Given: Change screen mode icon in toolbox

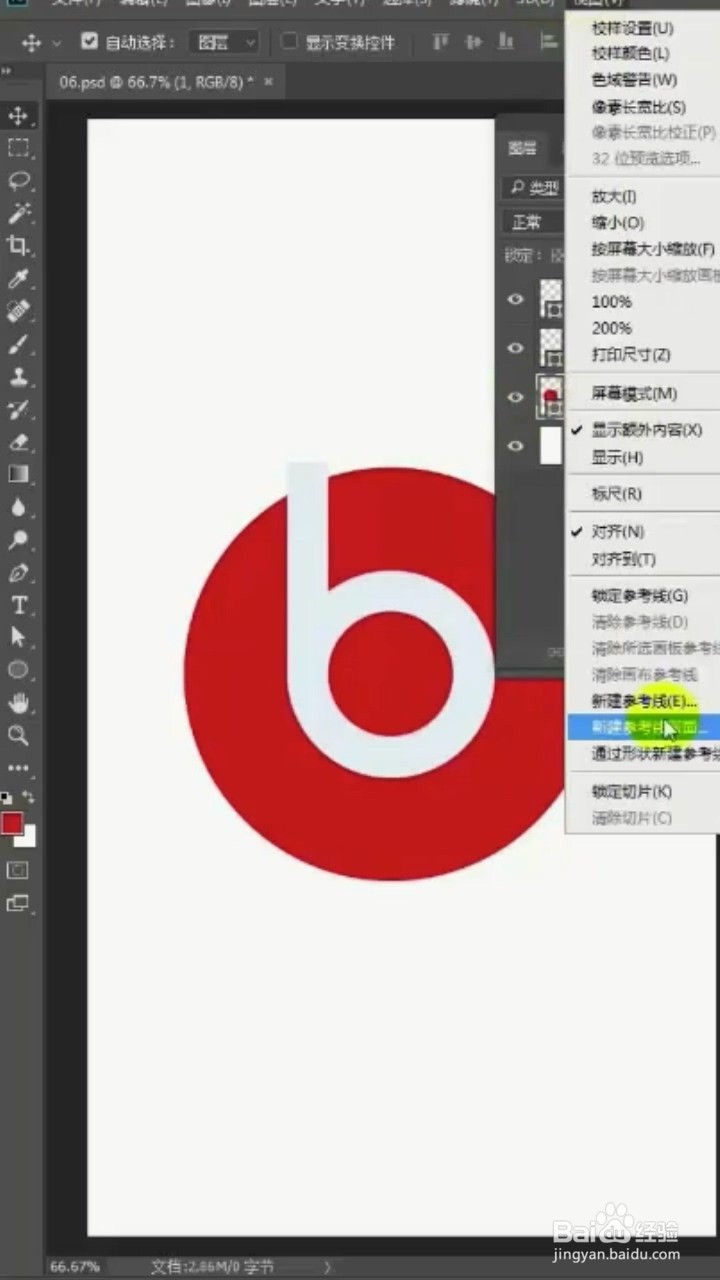Looking at the screenshot, I should point(18,903).
